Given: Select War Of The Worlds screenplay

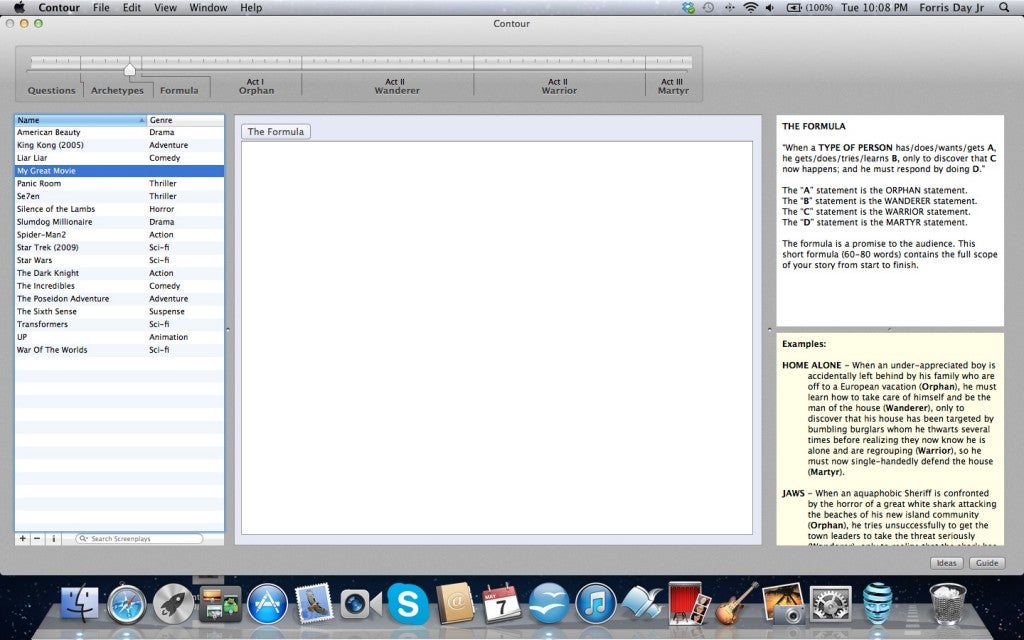Looking at the screenshot, I should tap(120, 350).
